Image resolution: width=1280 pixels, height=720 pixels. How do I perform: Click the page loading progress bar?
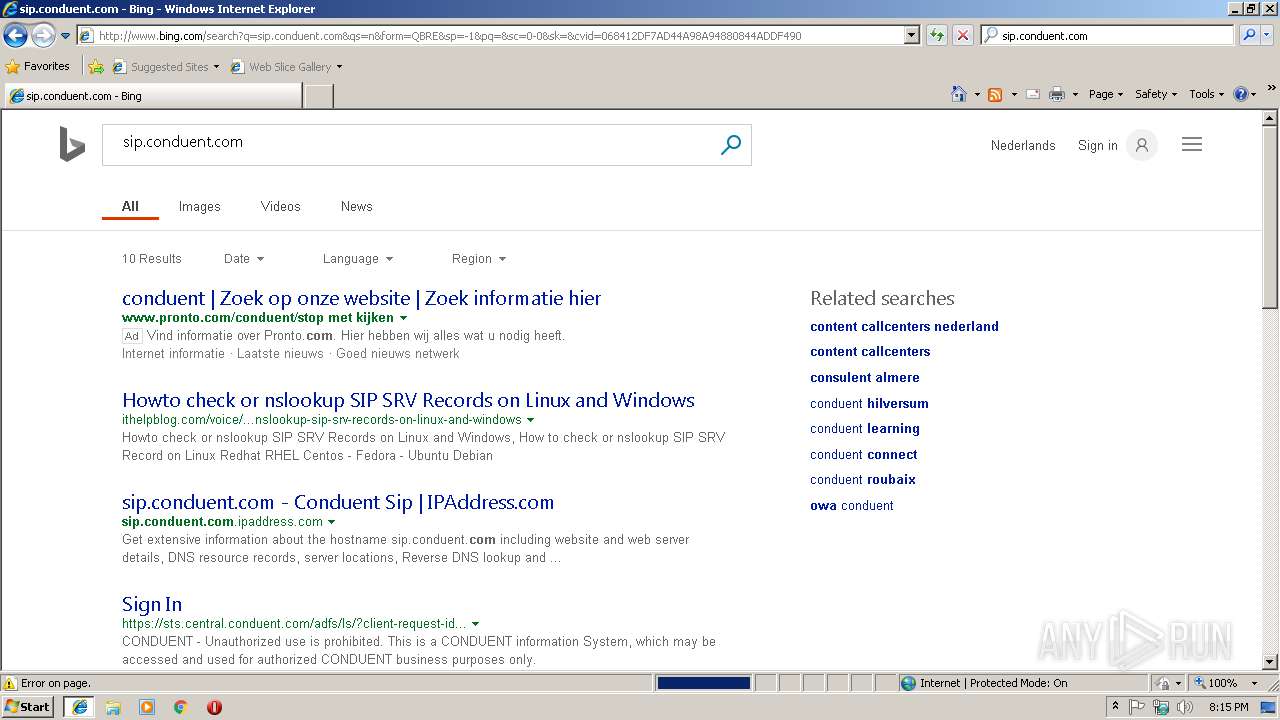point(703,683)
